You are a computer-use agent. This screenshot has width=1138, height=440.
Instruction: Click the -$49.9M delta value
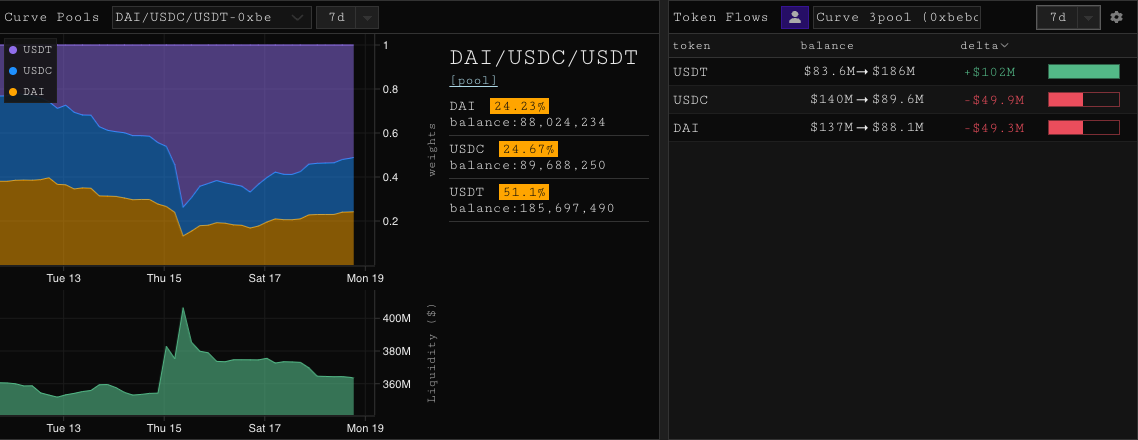pyautogui.click(x=994, y=99)
